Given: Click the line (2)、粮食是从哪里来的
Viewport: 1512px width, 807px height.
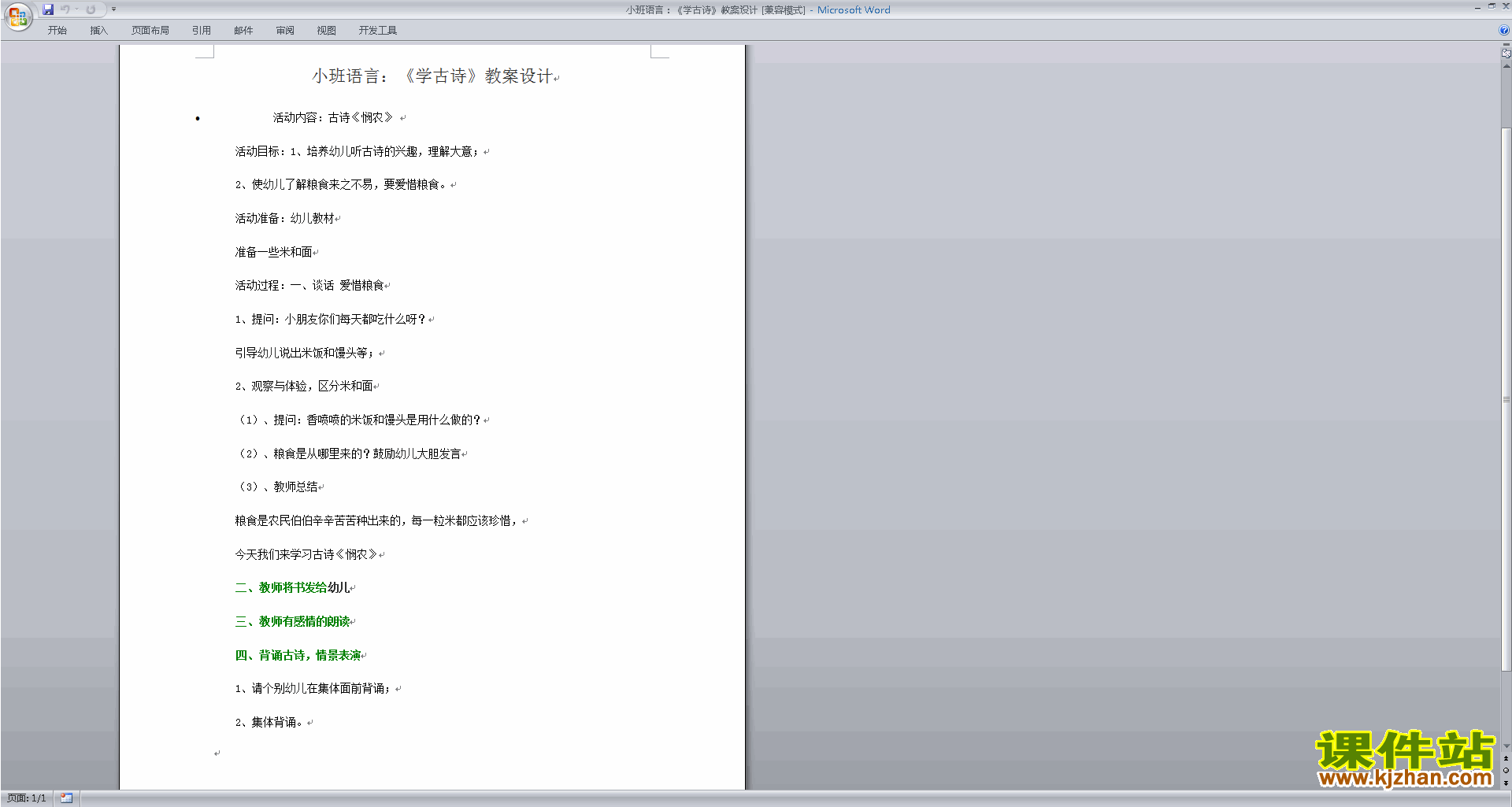Looking at the screenshot, I should (348, 453).
